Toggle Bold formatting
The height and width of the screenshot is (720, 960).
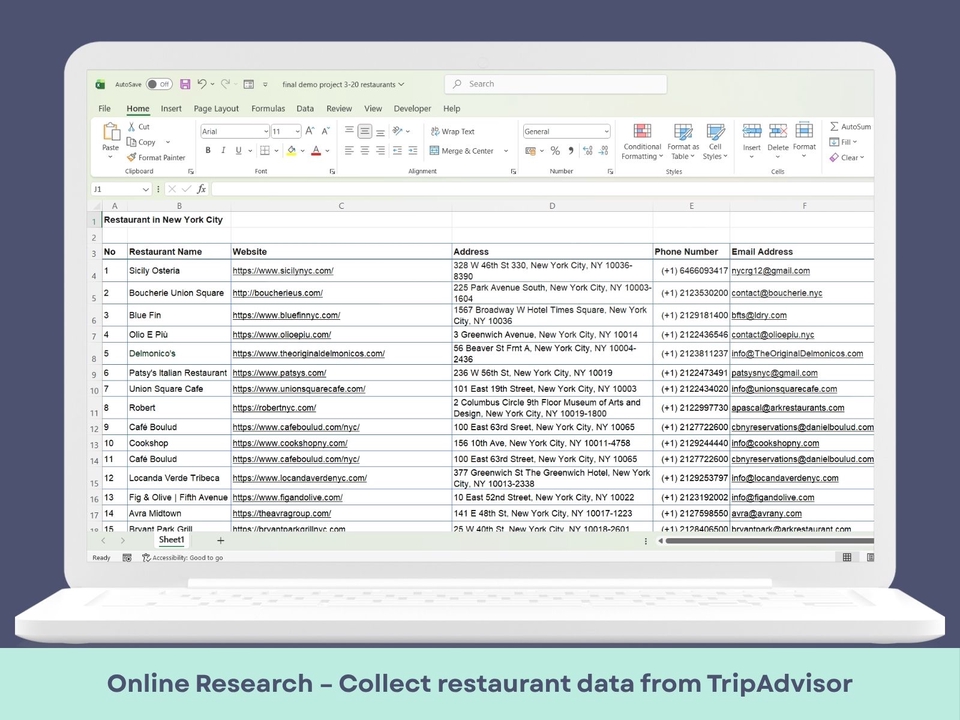208,151
